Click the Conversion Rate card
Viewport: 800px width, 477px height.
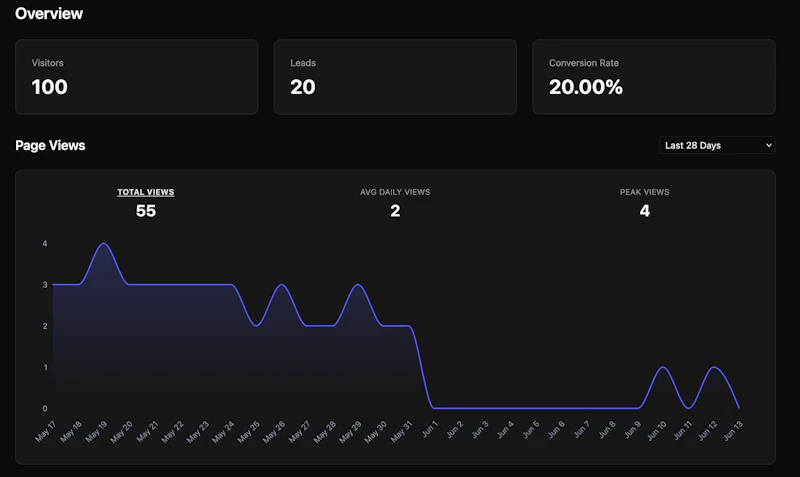pos(654,77)
